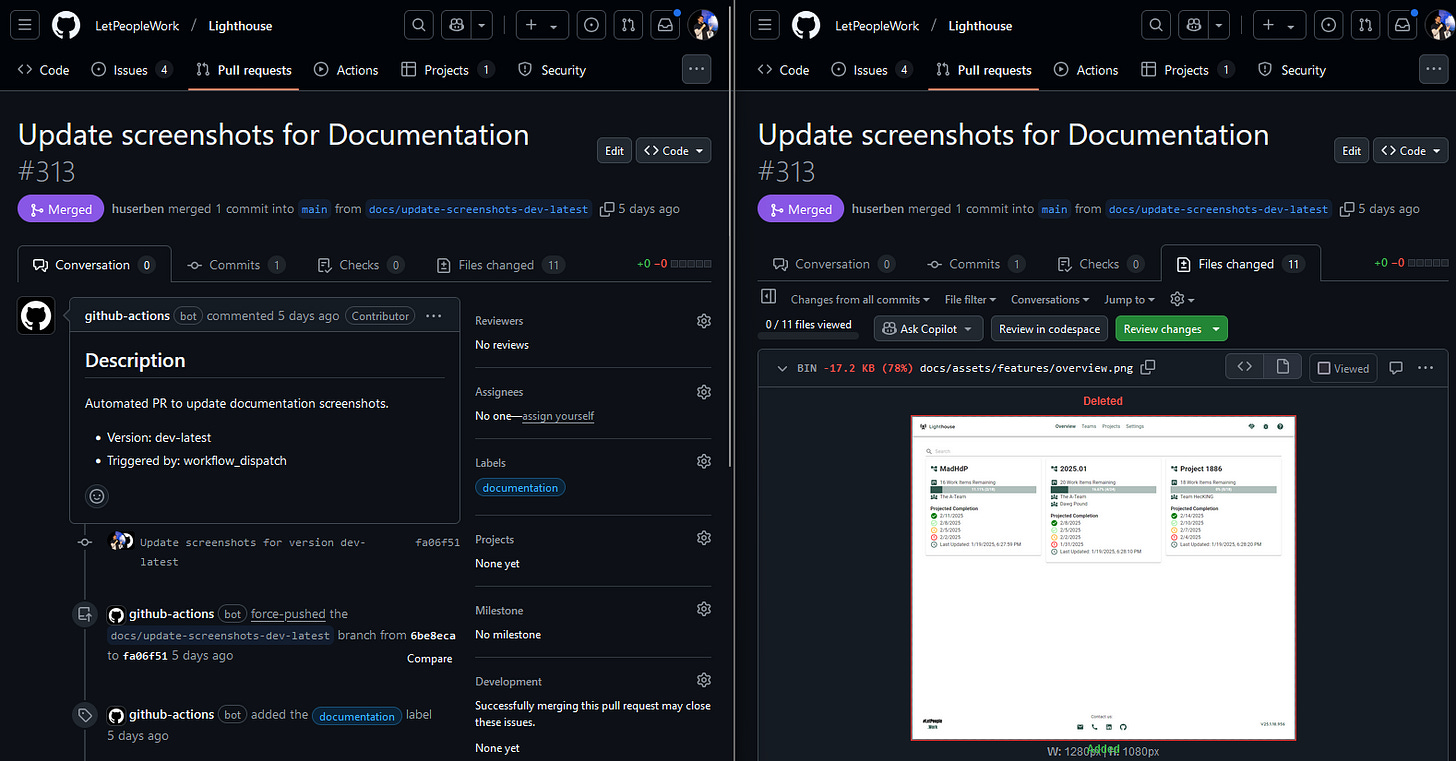Click the GitHub logo in left window
1456x761 pixels.
[x=66, y=25]
